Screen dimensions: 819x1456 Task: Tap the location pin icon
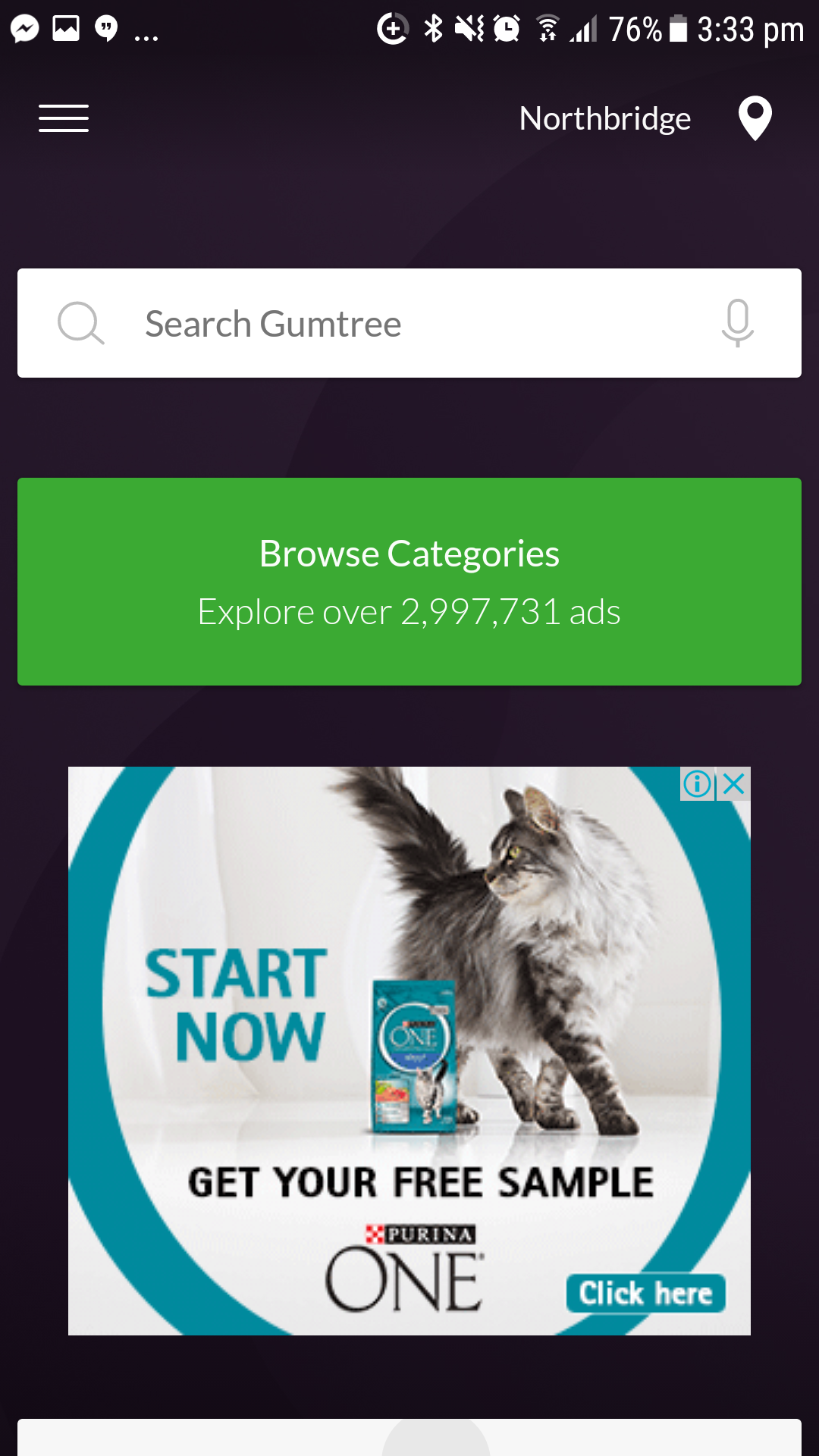pos(755,118)
